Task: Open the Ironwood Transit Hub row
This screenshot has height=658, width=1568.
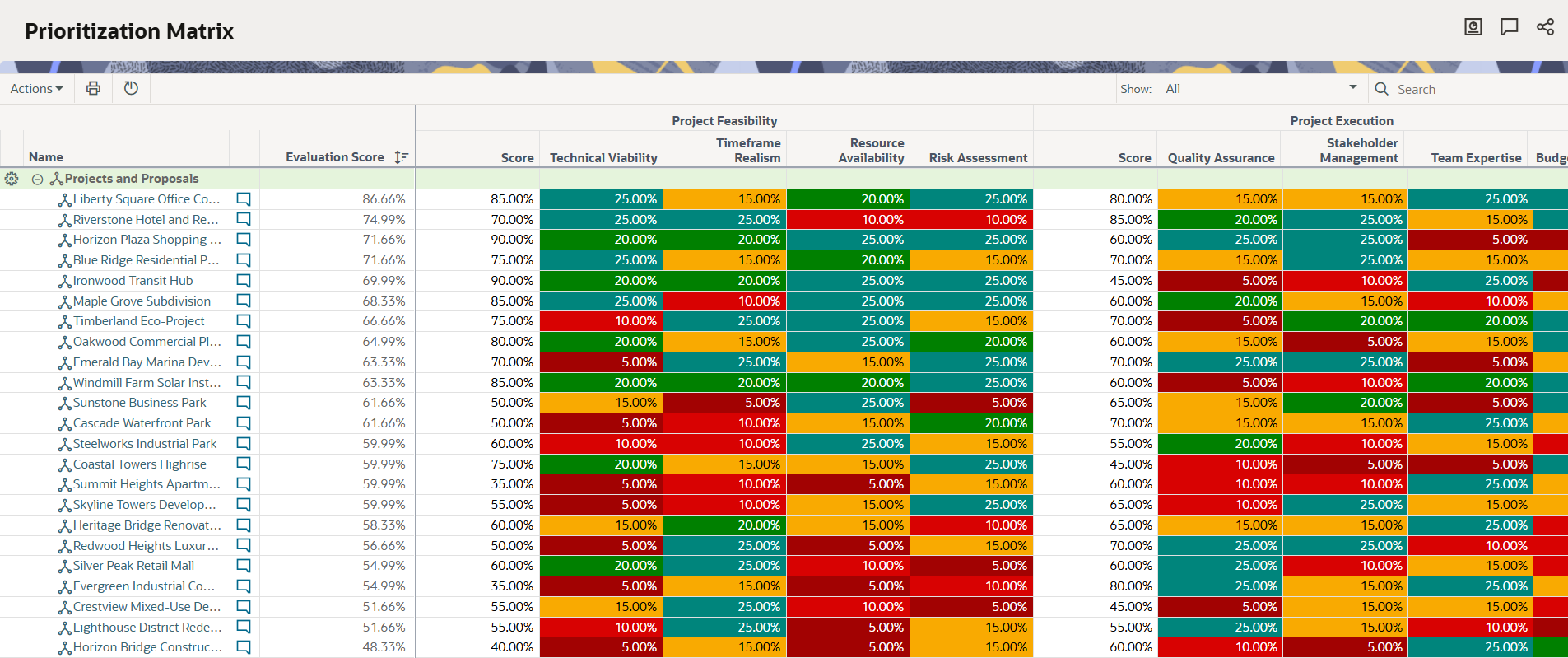Action: tap(133, 281)
